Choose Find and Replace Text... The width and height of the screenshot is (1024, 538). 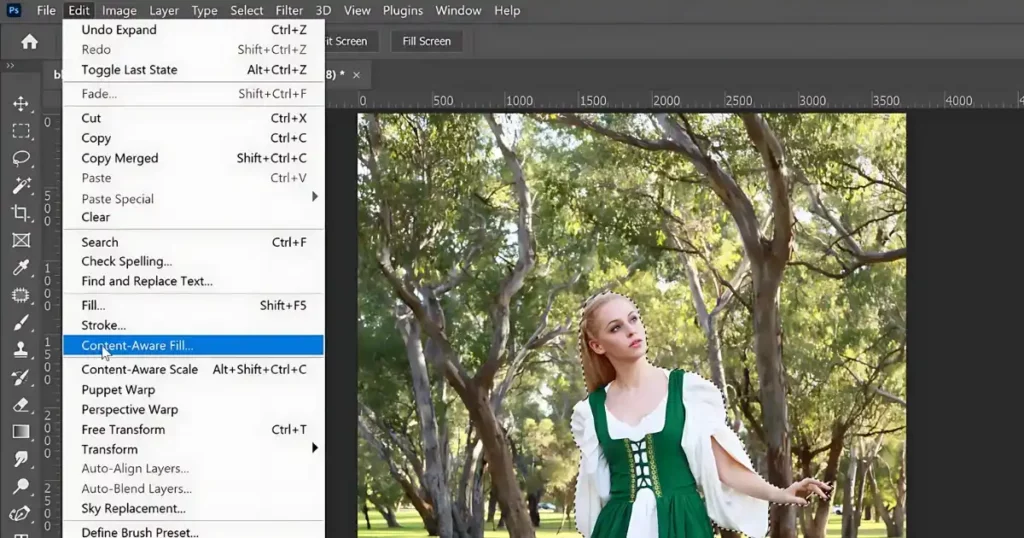(193, 281)
